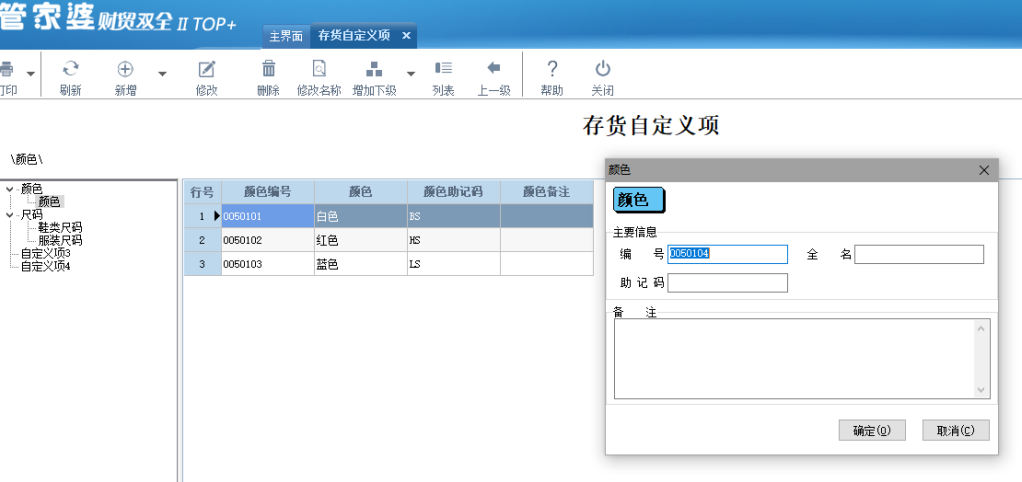Click the \颜色\ path breadcrumb
This screenshot has width=1022, height=482.
point(27,159)
